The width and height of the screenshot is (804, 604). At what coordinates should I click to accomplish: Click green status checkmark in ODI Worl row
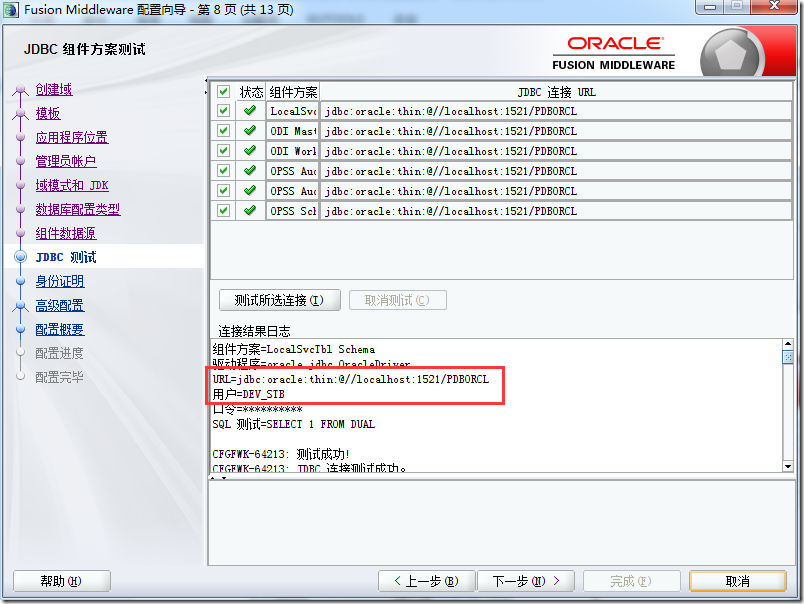[250, 150]
